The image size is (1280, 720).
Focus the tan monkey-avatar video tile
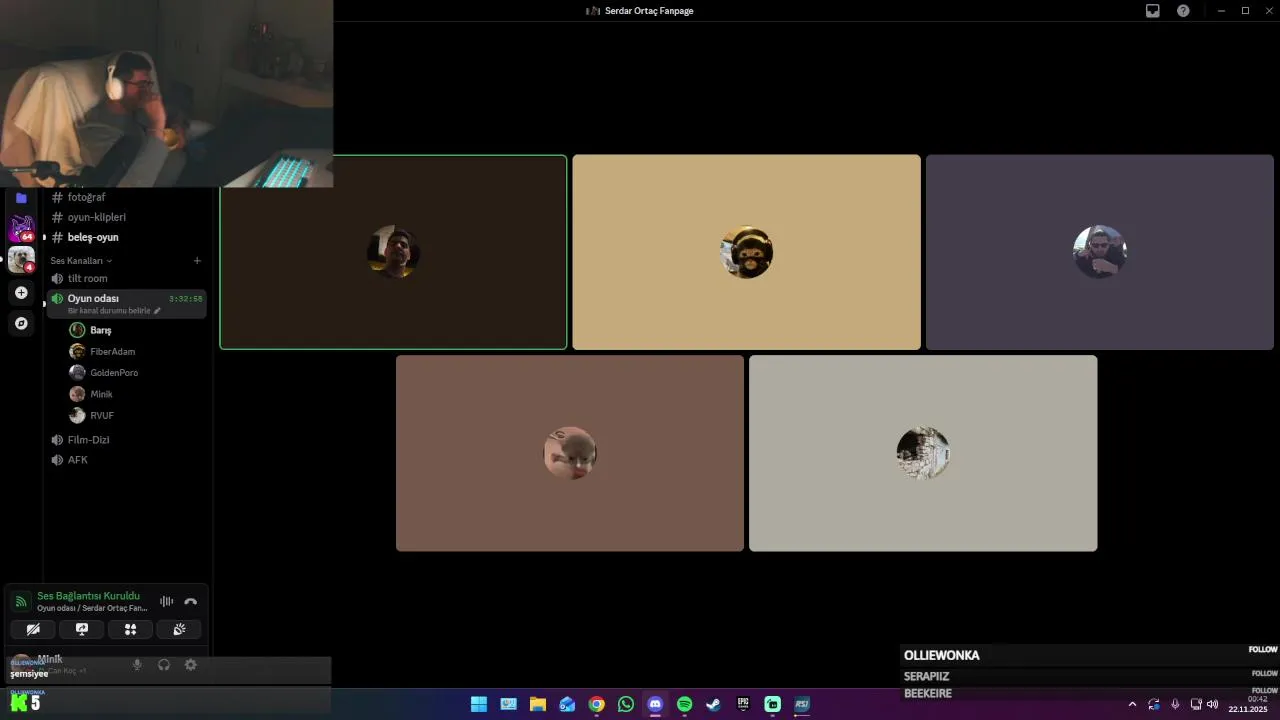pyautogui.click(x=746, y=252)
